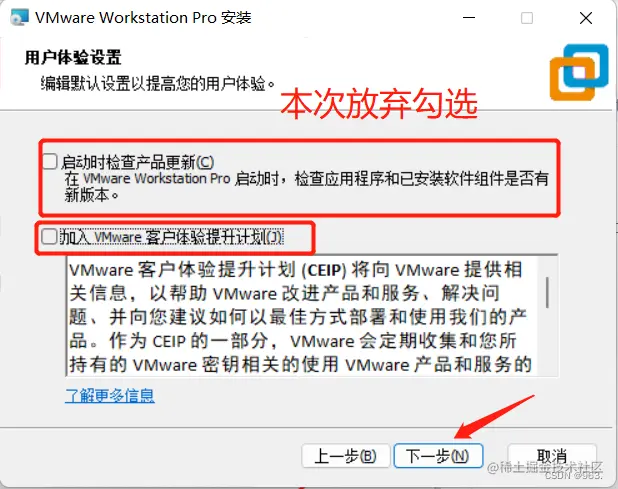Click the CEIP text box scrollbar thumb
This screenshot has width=618, height=489.
(547, 292)
